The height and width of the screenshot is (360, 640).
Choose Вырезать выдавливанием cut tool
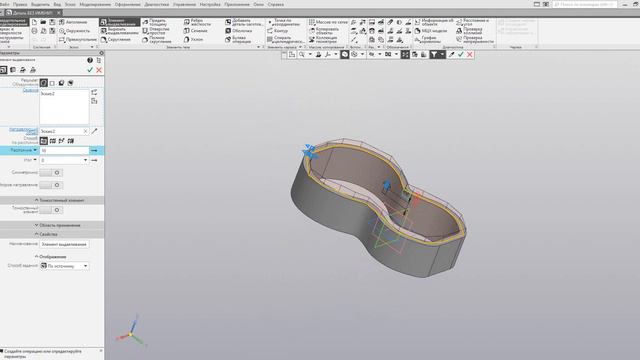pyautogui.click(x=120, y=31)
